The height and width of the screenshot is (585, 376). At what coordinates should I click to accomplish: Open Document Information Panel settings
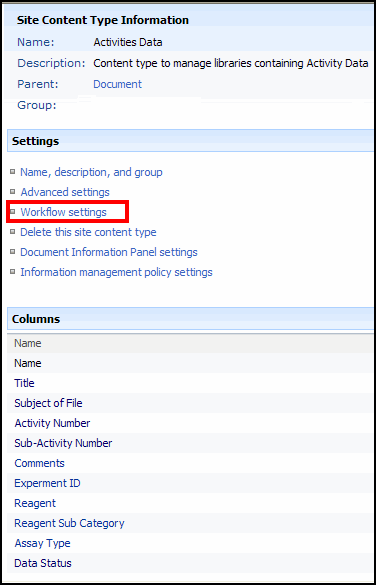coord(109,252)
